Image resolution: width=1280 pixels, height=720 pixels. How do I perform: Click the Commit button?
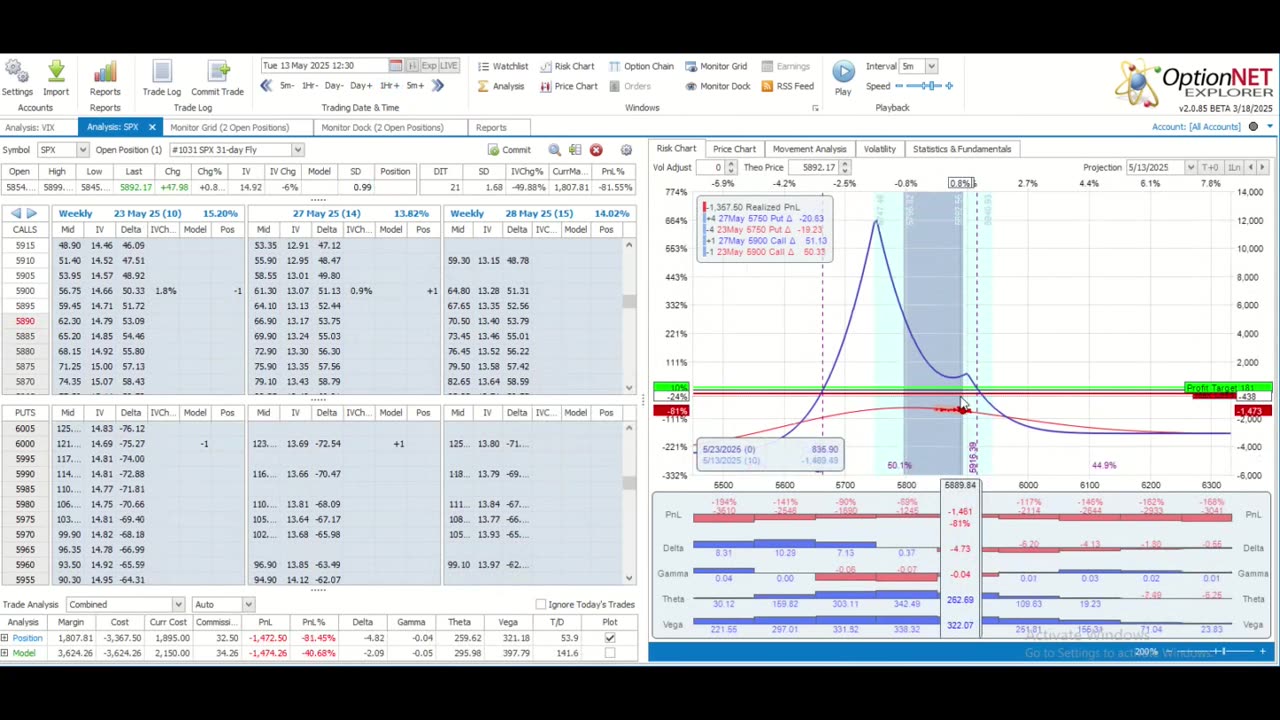[x=510, y=150]
